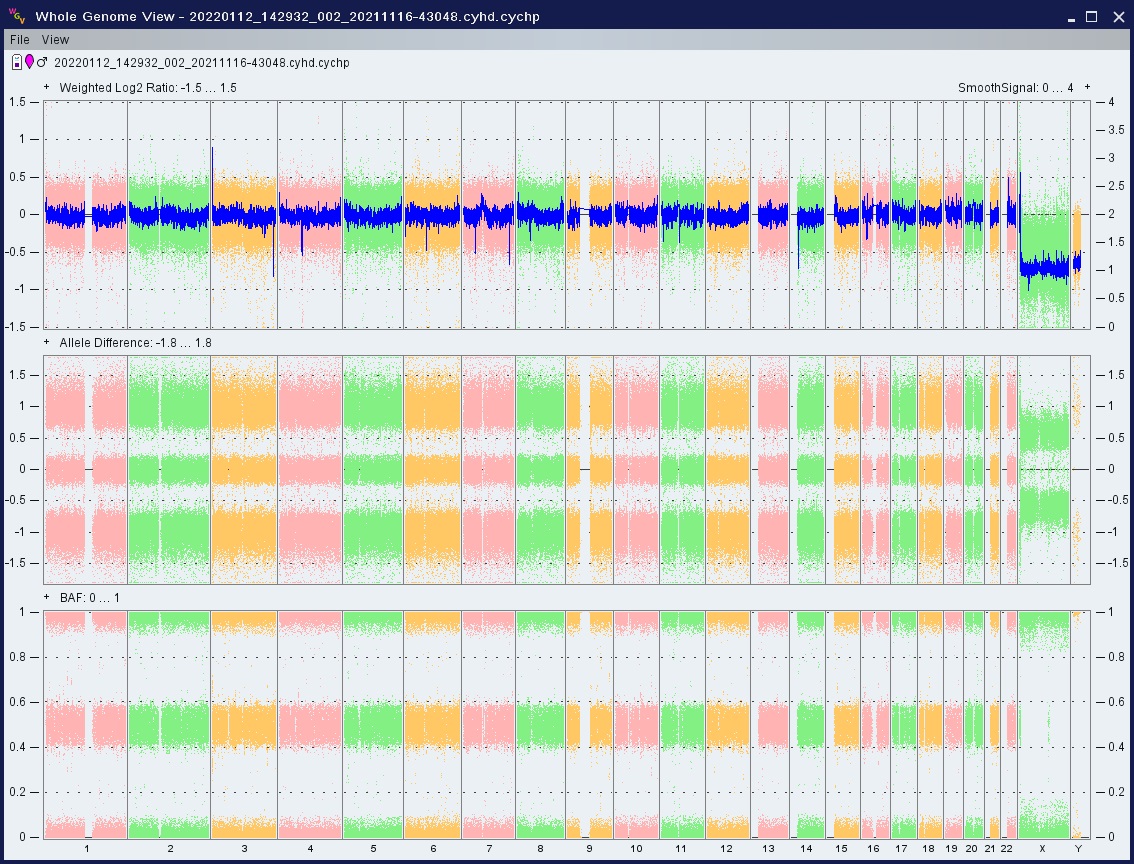Click the WGV application logo in title bar
The width and height of the screenshot is (1134, 864).
click(16, 16)
